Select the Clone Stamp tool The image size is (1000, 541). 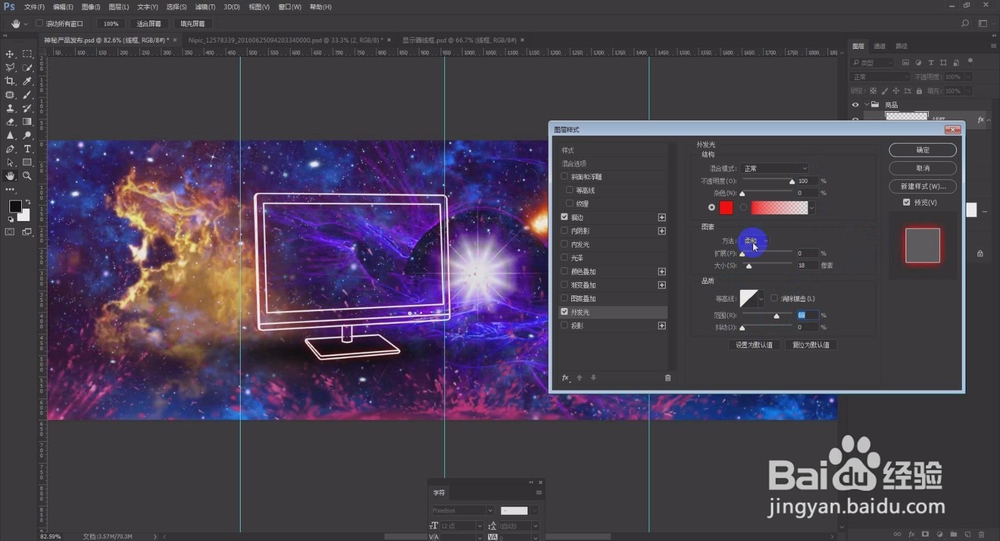point(10,108)
